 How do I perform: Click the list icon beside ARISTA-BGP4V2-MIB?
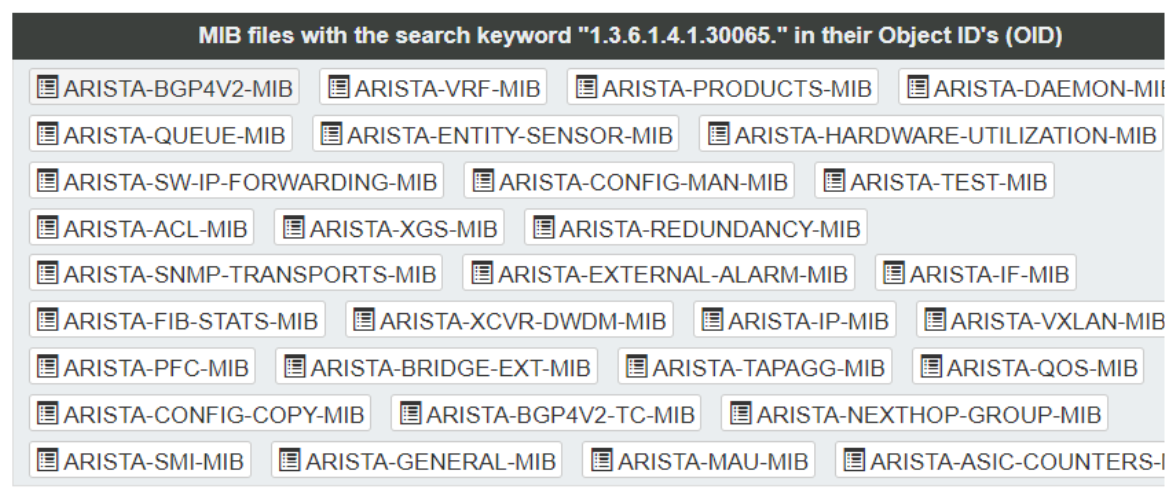(48, 88)
